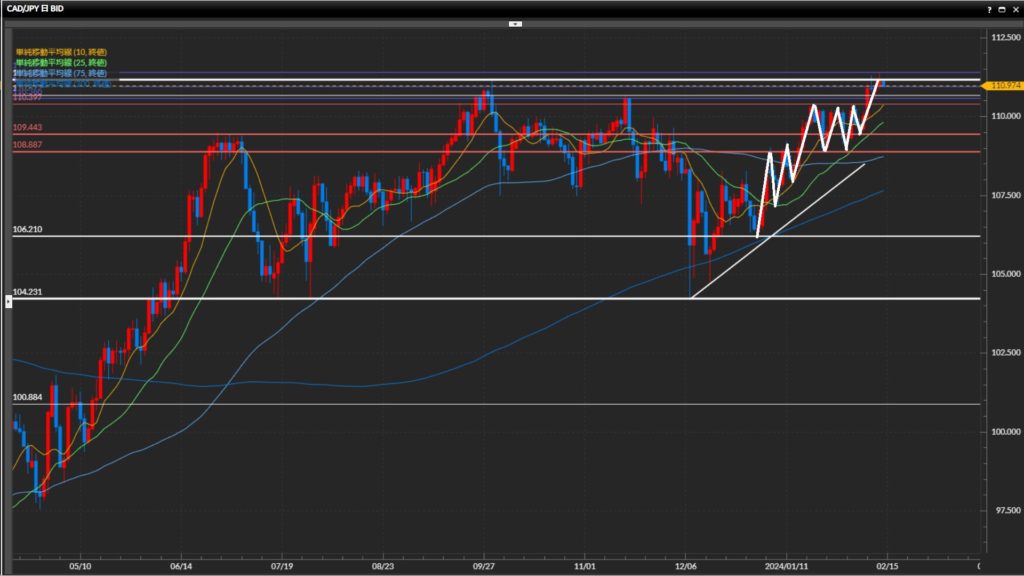The image size is (1024, 576).
Task: Maximize the CAD/JPY chart window
Action: coord(1002,8)
